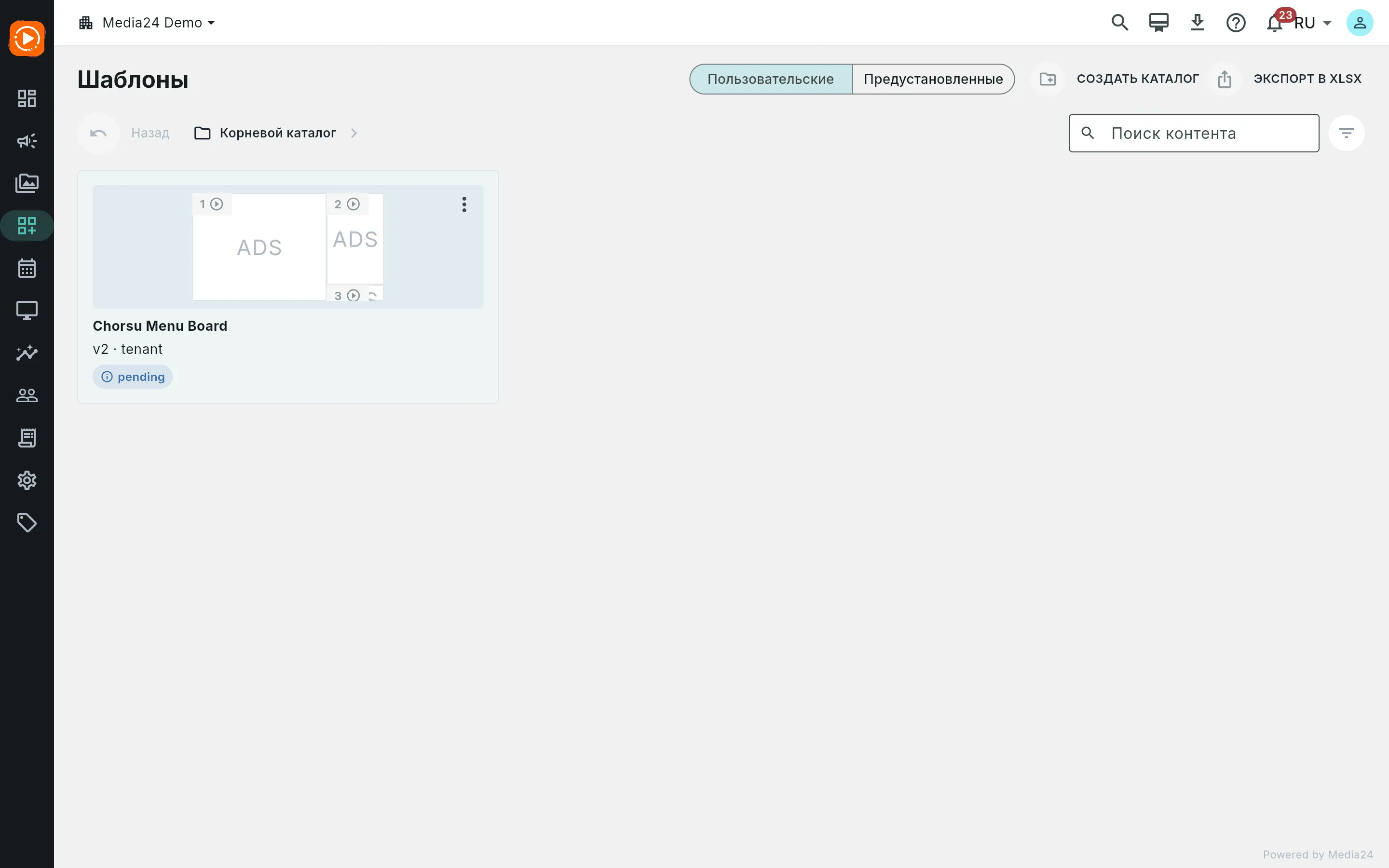
Task: Open Chorsu Menu Board options menu
Action: (464, 204)
